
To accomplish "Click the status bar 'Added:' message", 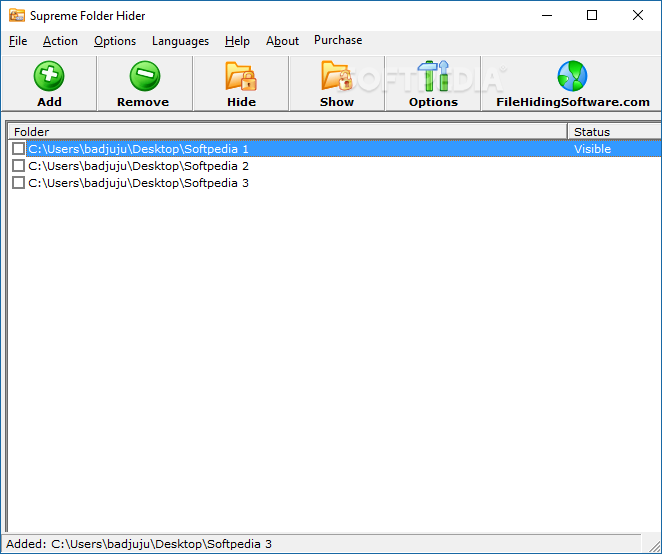I will tap(139, 544).
